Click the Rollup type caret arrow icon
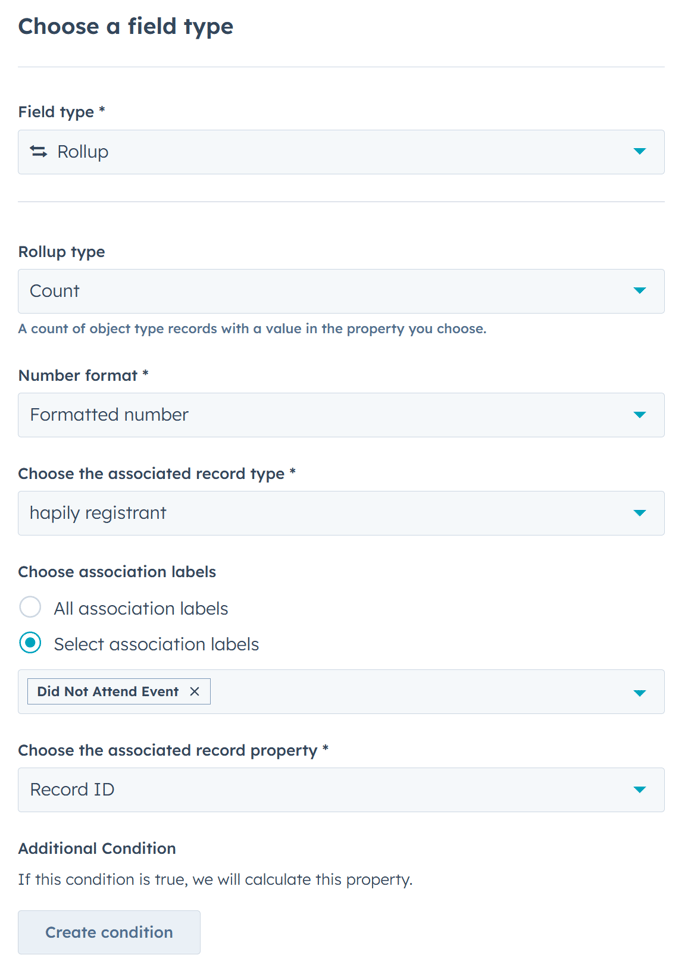 [640, 291]
